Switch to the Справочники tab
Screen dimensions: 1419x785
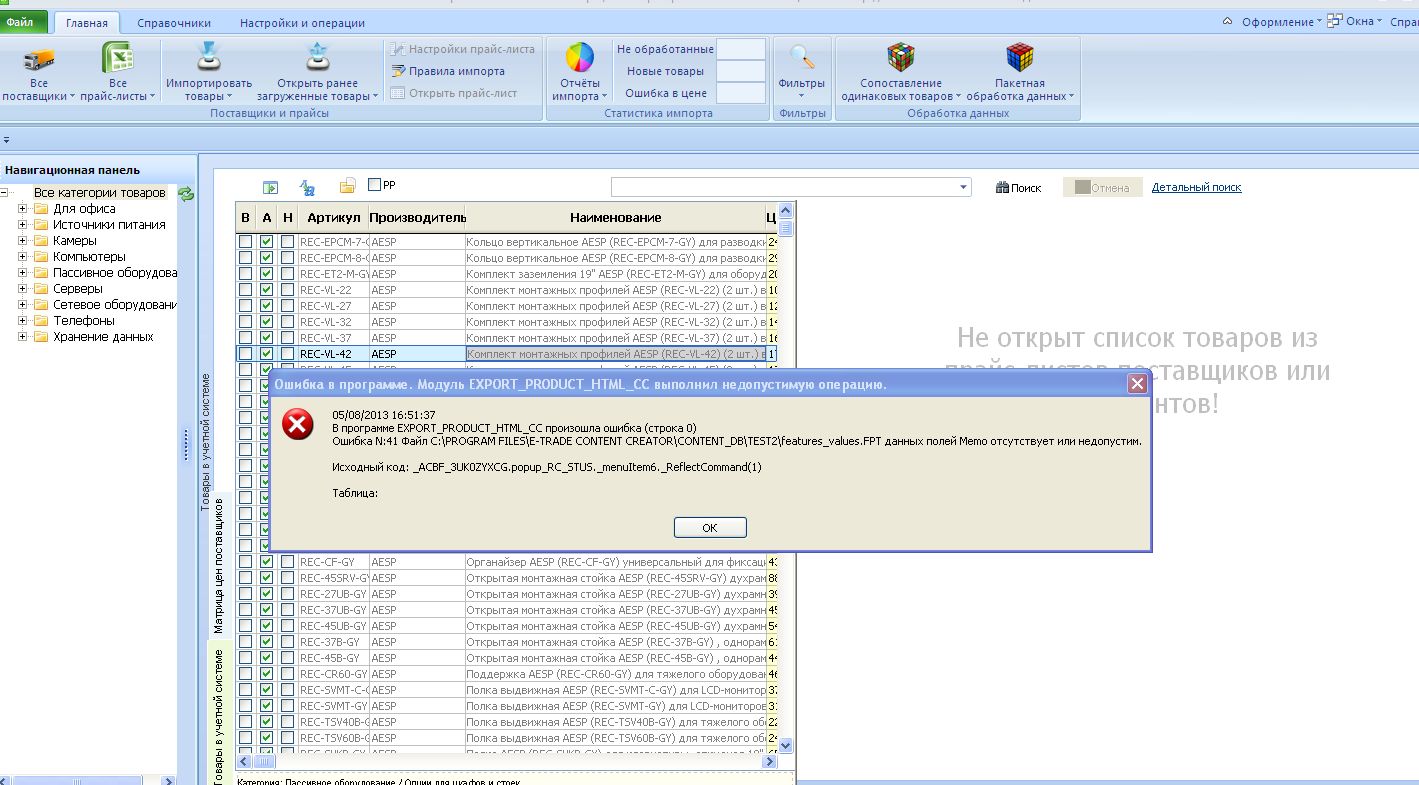tap(174, 23)
